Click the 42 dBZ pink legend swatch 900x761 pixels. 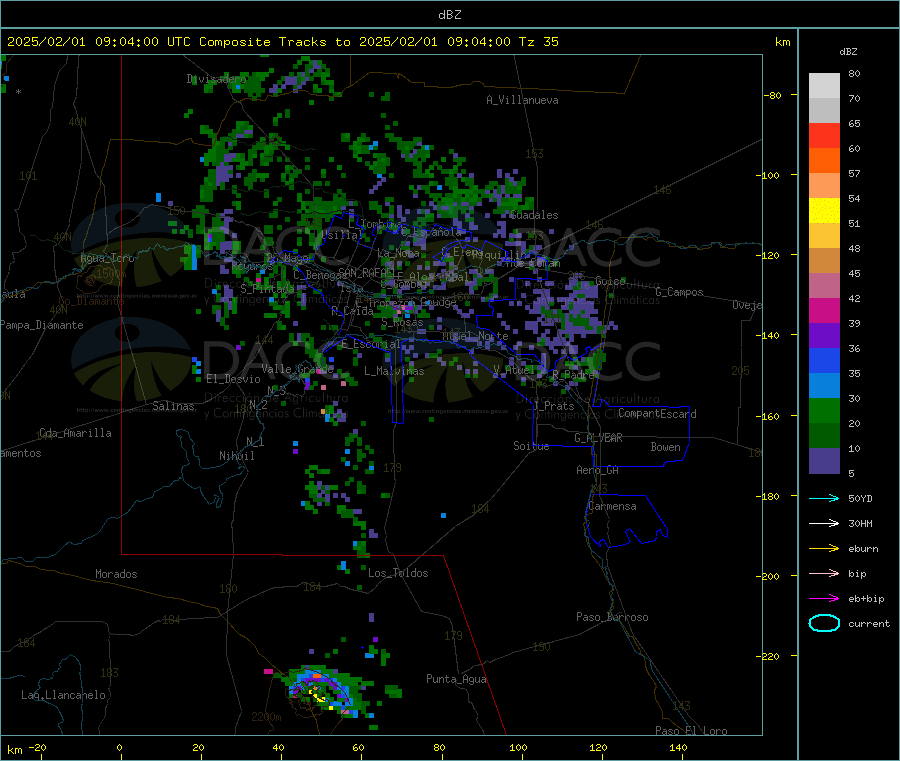point(824,286)
